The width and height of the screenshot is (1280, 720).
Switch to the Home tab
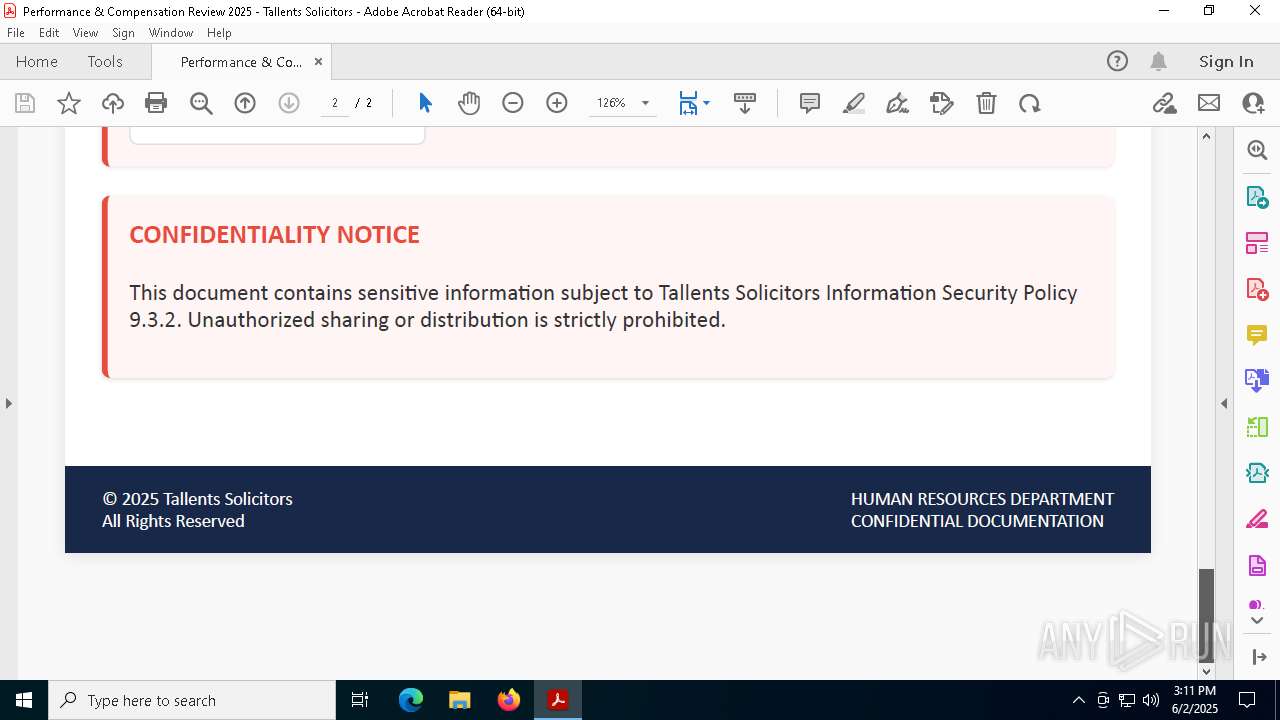37,61
